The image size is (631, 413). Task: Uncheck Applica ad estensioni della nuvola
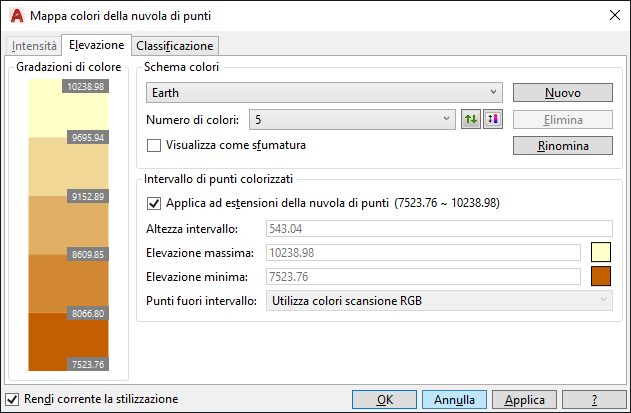154,203
